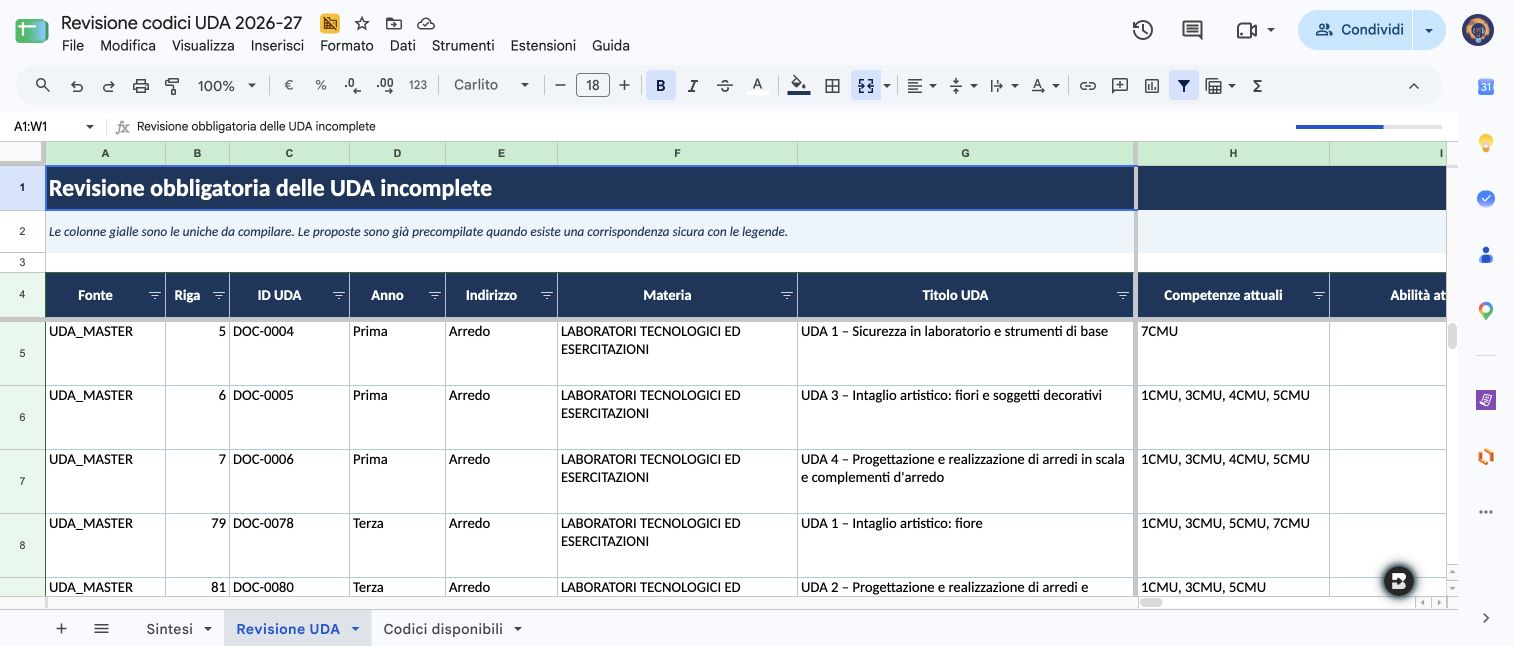1514x646 pixels.
Task: Star this spreadsheet document
Action: point(362,23)
